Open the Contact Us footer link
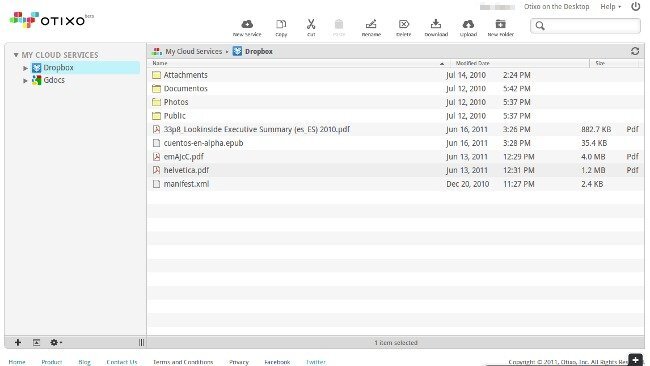 click(122, 362)
